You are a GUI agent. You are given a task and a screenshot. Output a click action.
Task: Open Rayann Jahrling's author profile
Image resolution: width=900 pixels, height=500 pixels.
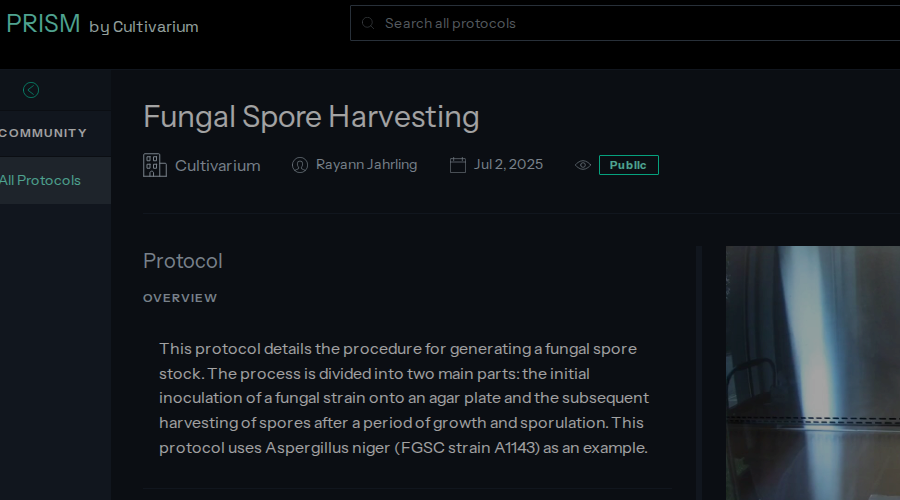click(366, 164)
